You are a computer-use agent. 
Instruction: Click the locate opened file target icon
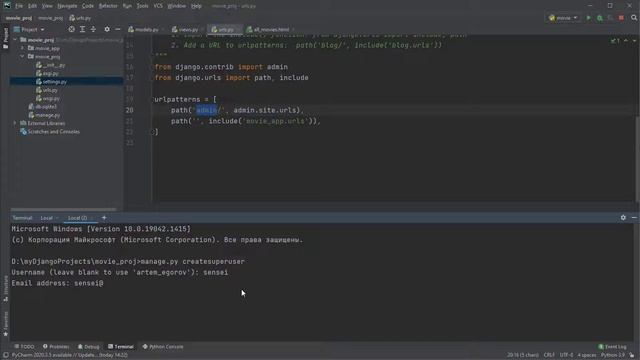pyautogui.click(x=71, y=29)
